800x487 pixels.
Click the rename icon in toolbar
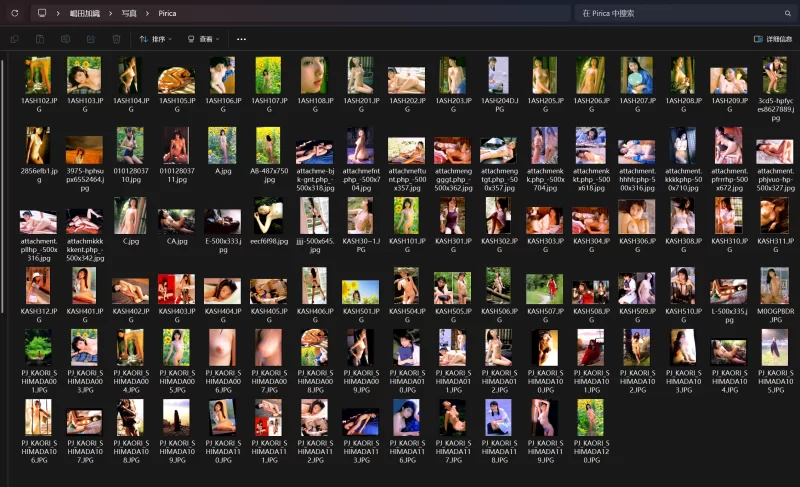[x=65, y=39]
